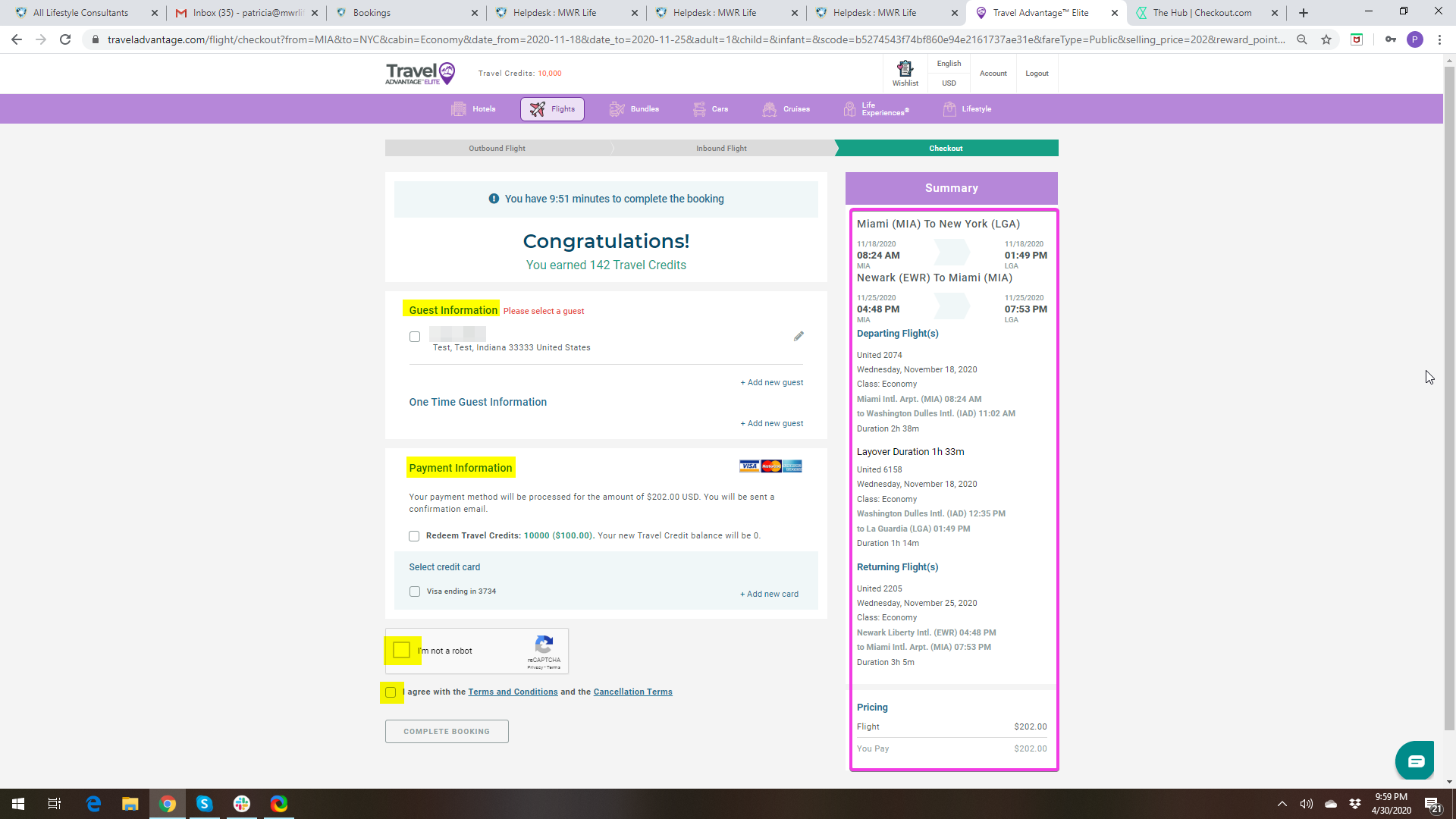Open the Cruises icon in navigation bar
The image size is (1456, 819).
pyautogui.click(x=770, y=109)
